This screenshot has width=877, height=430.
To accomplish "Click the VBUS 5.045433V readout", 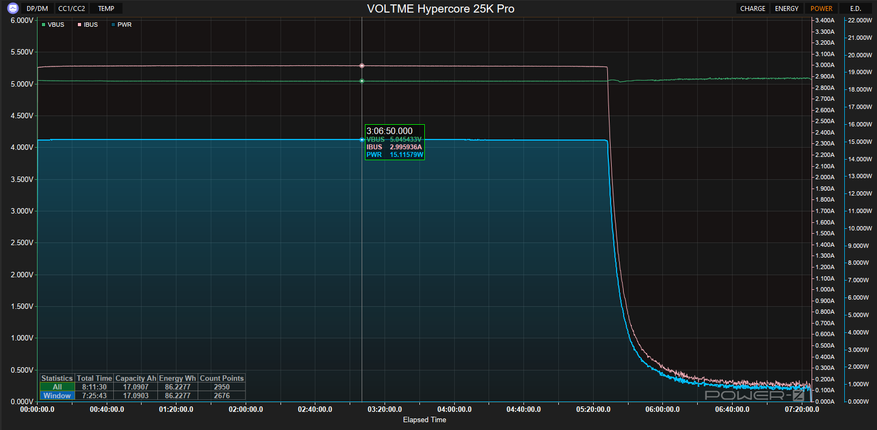I will 394,139.
